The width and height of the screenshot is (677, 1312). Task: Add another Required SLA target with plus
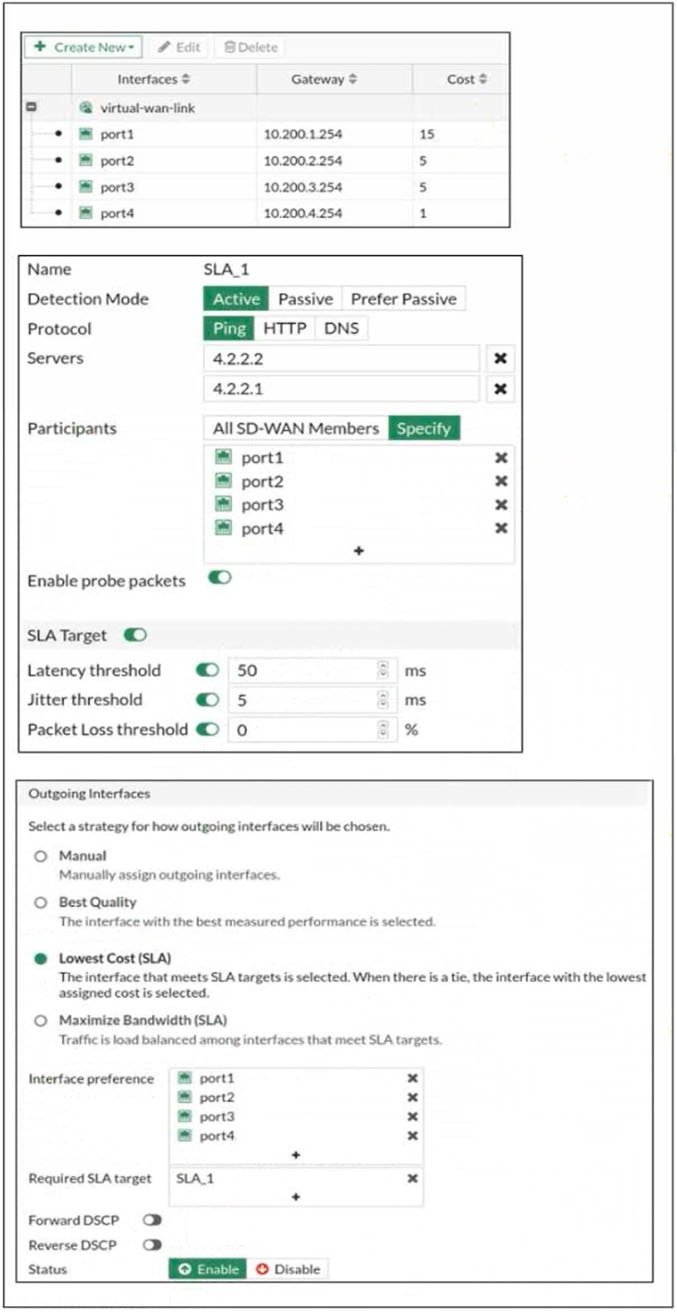(x=296, y=1197)
